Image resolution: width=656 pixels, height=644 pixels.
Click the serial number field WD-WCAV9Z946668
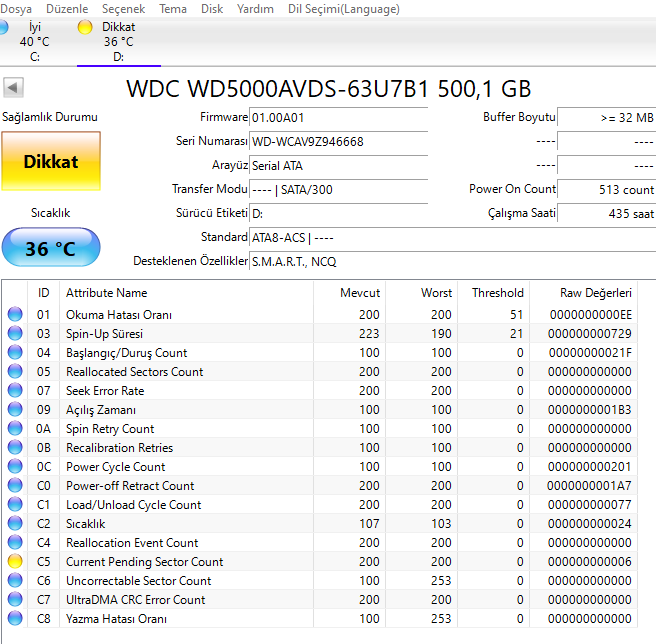(338, 141)
